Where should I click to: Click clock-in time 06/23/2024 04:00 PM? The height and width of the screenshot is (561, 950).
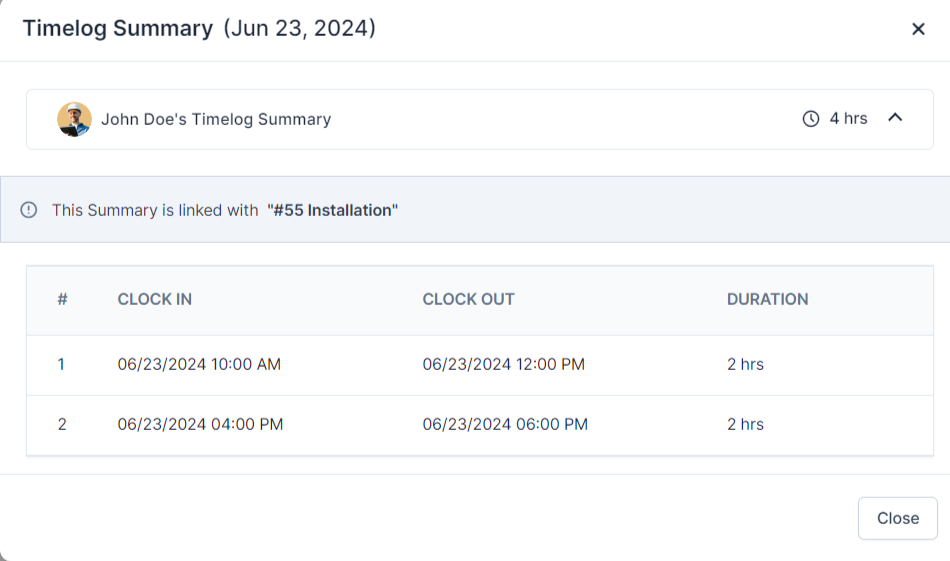coord(200,424)
